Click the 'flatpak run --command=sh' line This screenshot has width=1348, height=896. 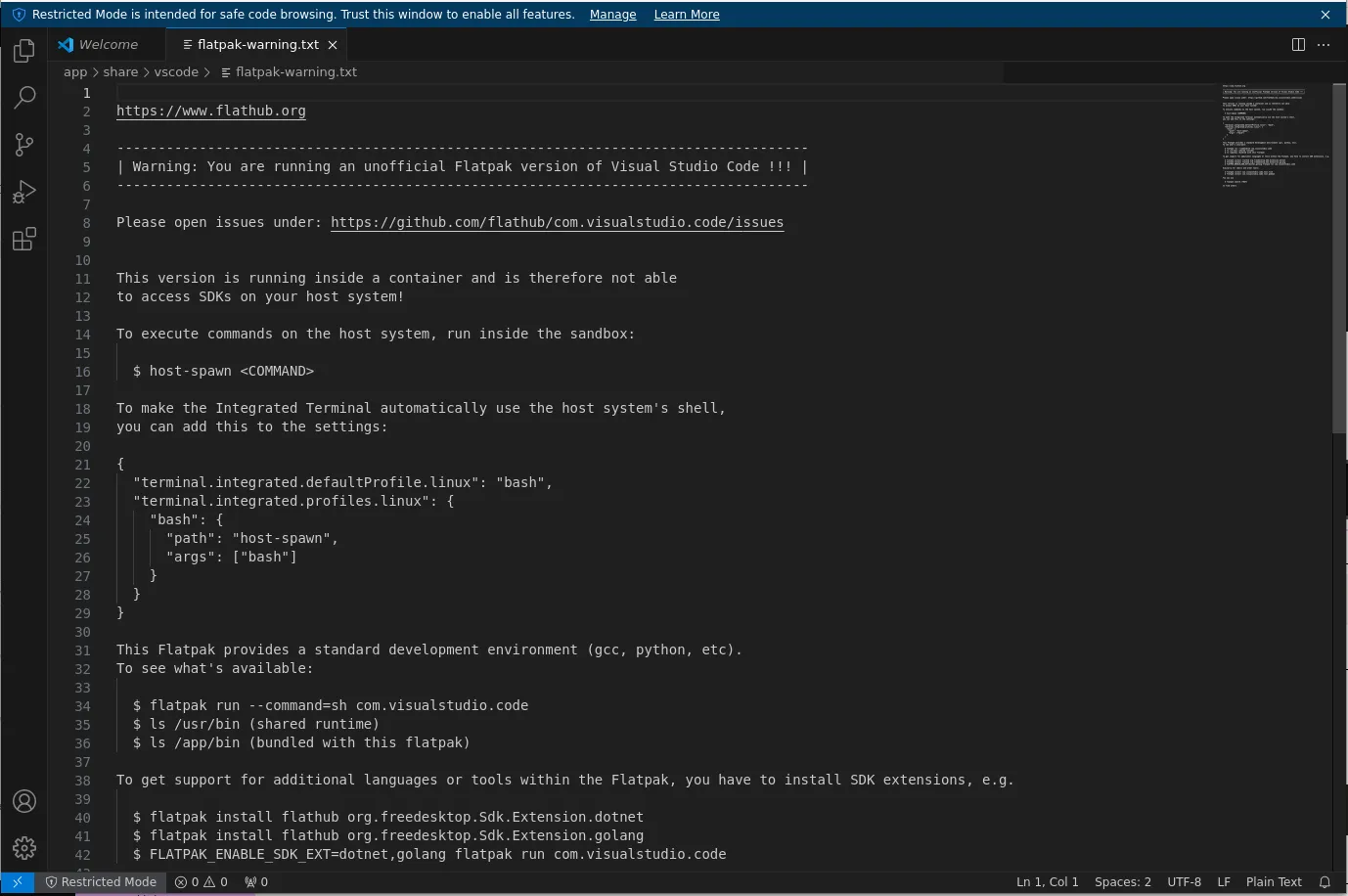331,705
